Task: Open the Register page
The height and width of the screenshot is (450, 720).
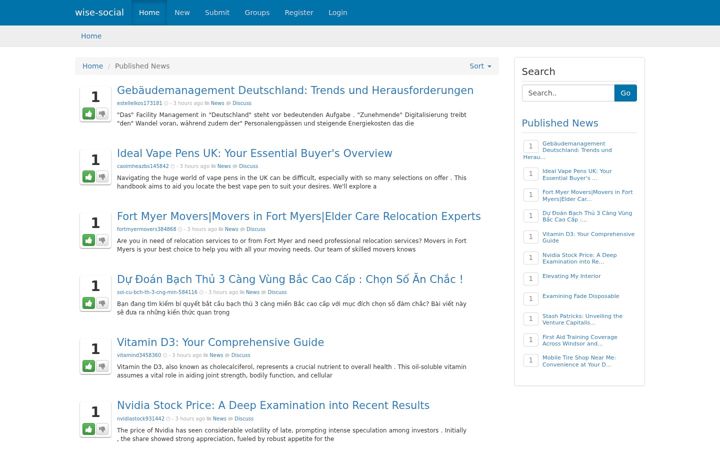Action: tap(298, 12)
